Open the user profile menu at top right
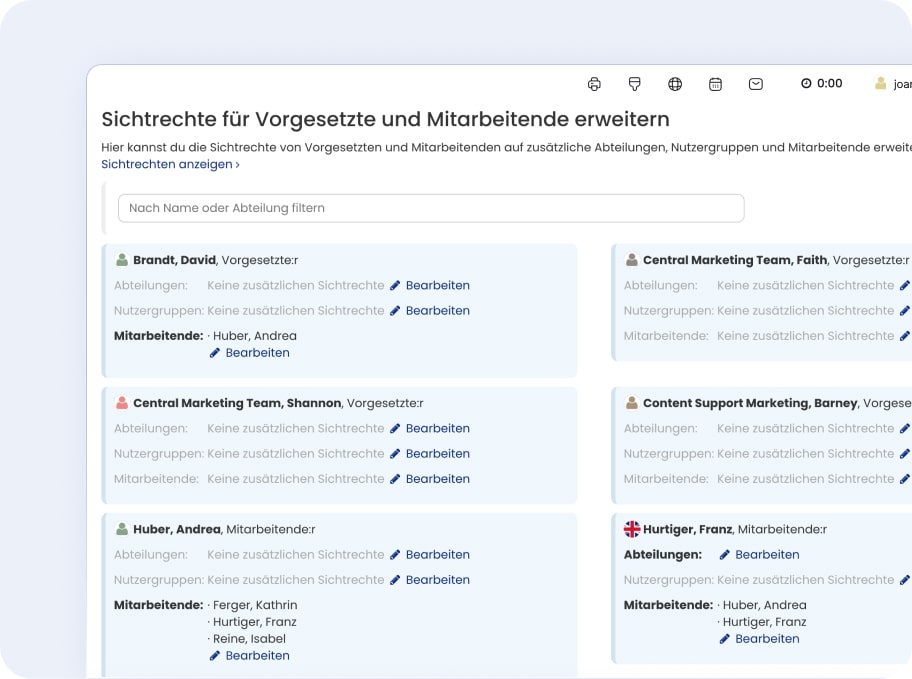Screen dimensions: 912x679 click(892, 84)
